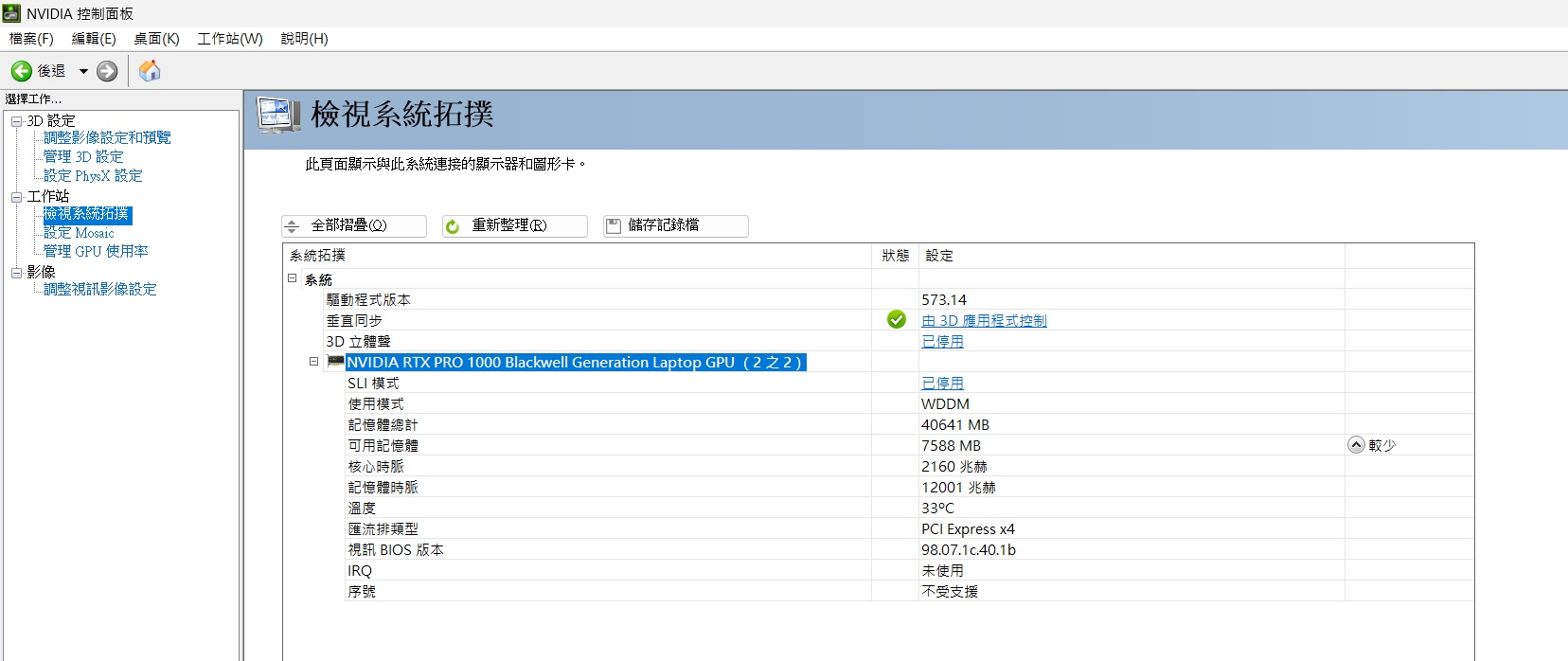Click the 儲存記錄檔 button
The height and width of the screenshot is (661, 1568).
[676, 226]
